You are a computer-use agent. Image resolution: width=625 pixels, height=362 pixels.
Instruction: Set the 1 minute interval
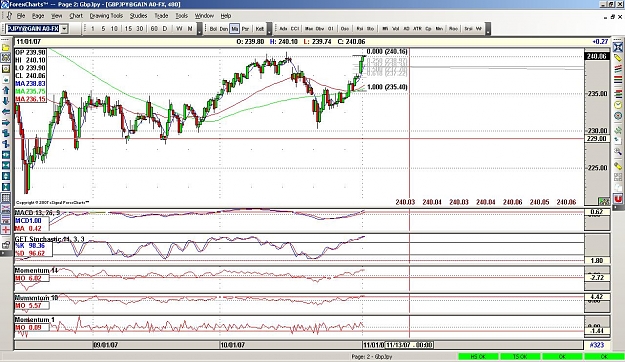[93, 29]
